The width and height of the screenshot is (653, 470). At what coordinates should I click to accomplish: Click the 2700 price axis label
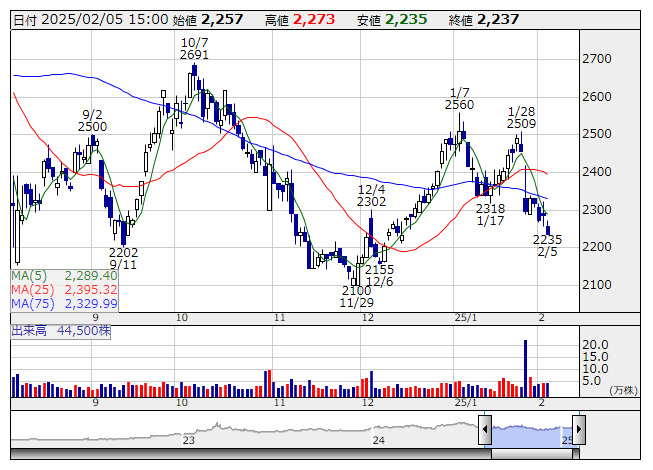click(x=597, y=59)
